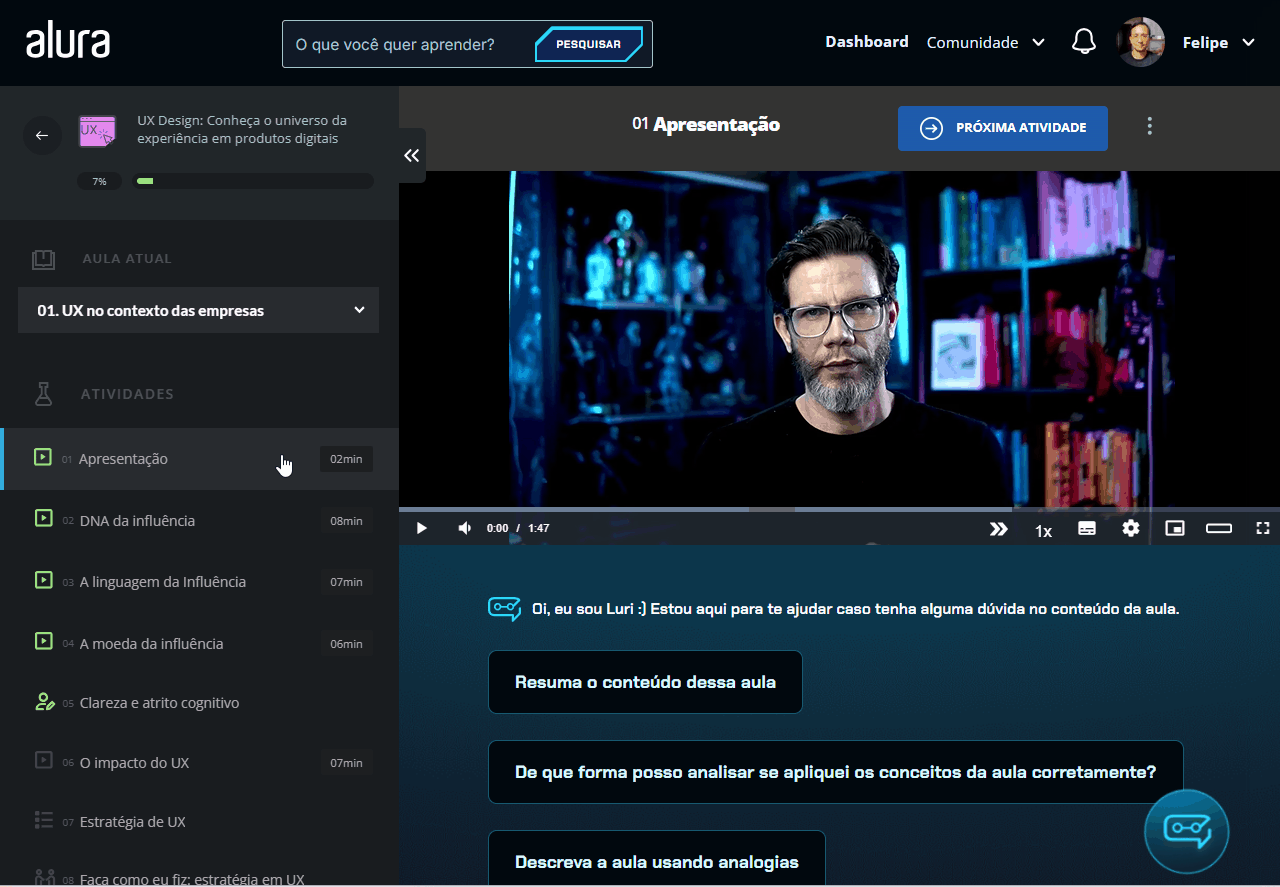Click the video icon for DNA da influência
1280x887 pixels.
[x=43, y=519]
